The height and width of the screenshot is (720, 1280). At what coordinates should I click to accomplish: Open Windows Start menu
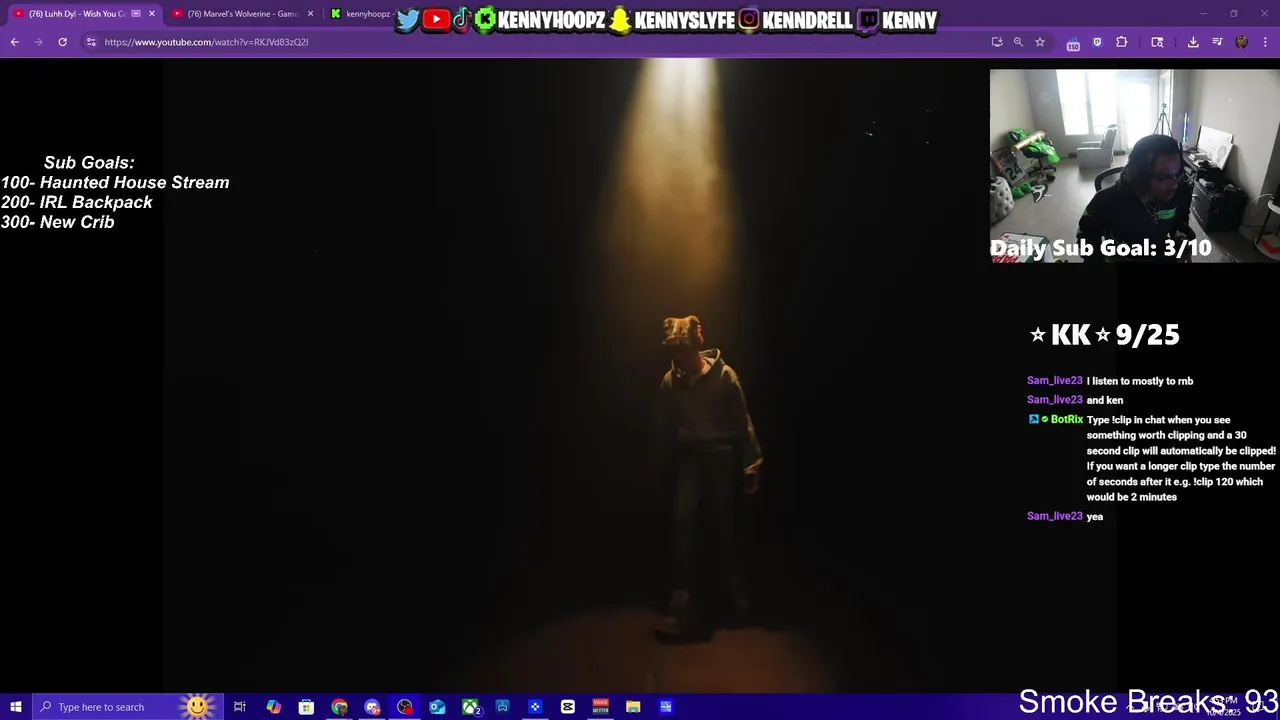(15, 707)
